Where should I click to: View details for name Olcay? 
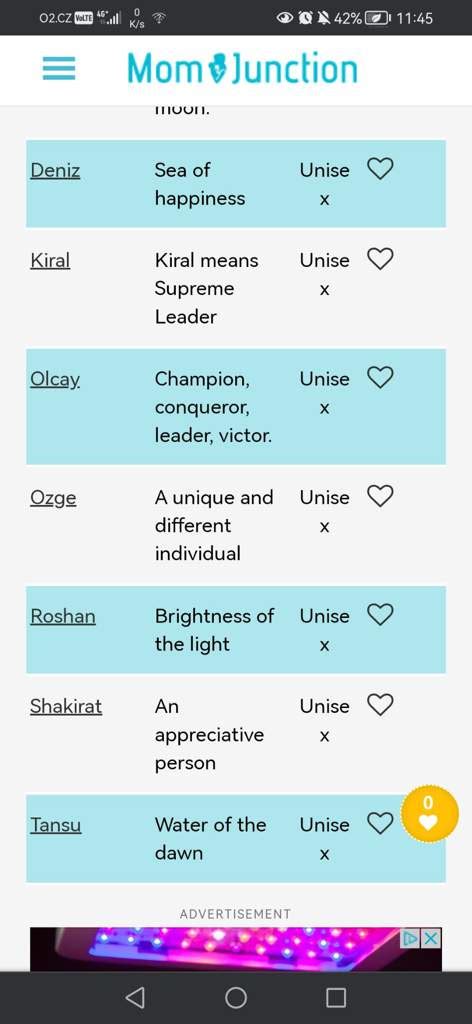55,379
